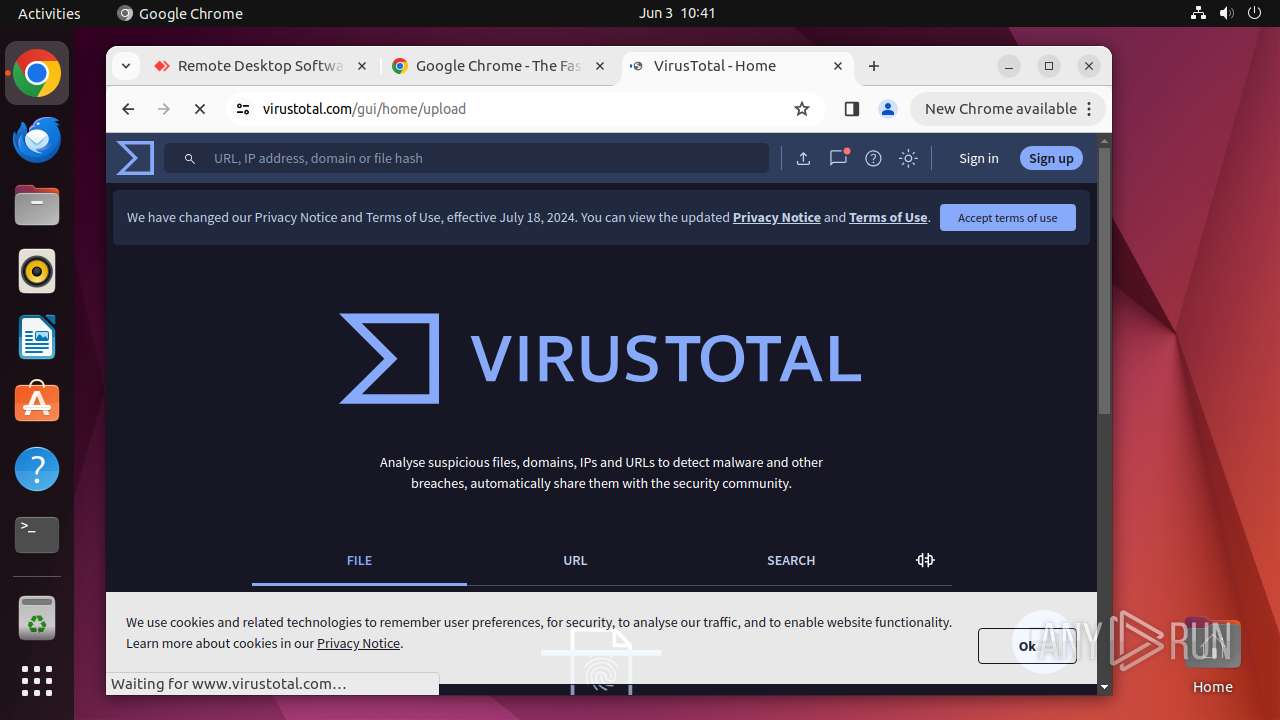1280x720 pixels.
Task: Open Rhythmbox from the dock
Action: coord(37,271)
